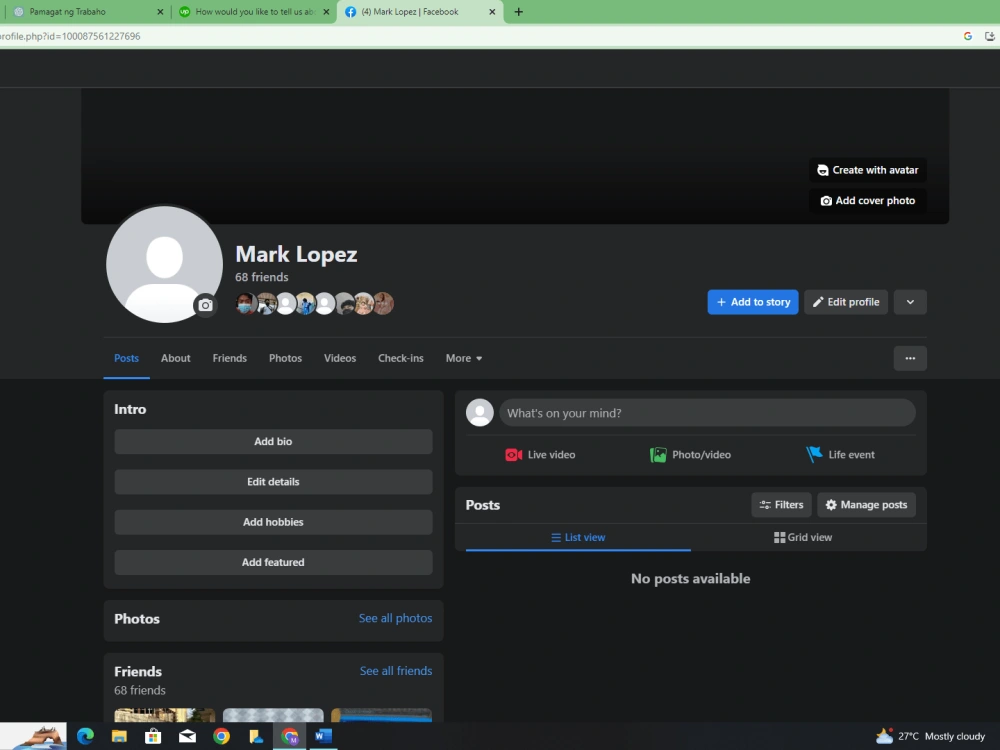Click the camera icon on profile picture
The height and width of the screenshot is (750, 1000).
point(205,305)
